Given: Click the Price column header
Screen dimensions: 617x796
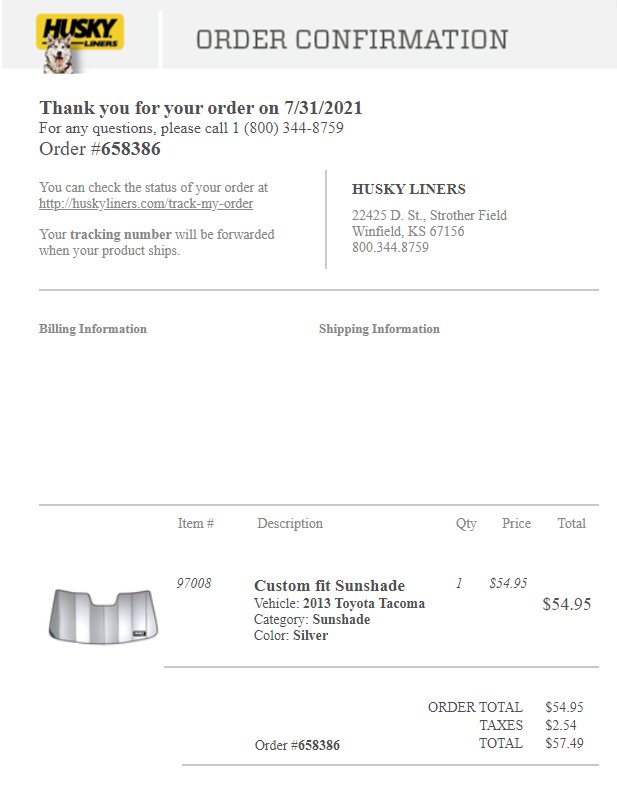Looking at the screenshot, I should pyautogui.click(x=516, y=523).
